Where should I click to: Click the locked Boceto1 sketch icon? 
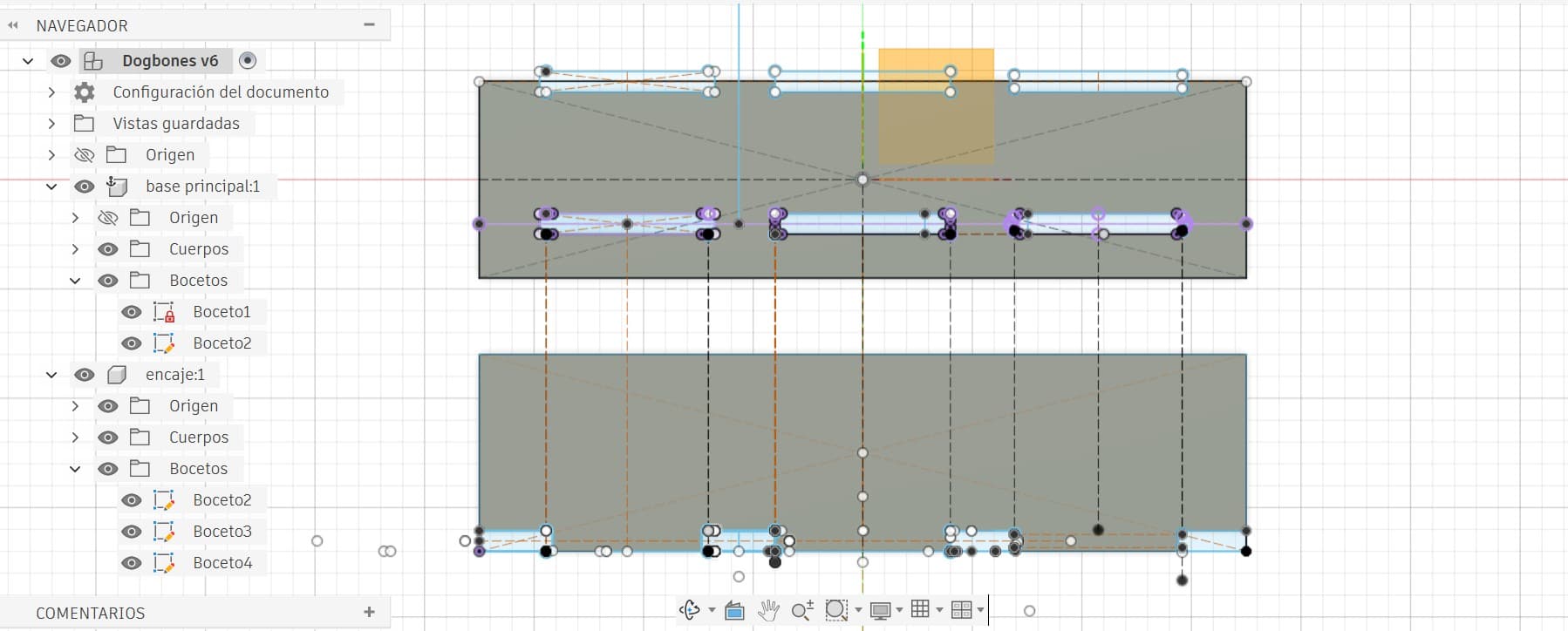pos(164,312)
